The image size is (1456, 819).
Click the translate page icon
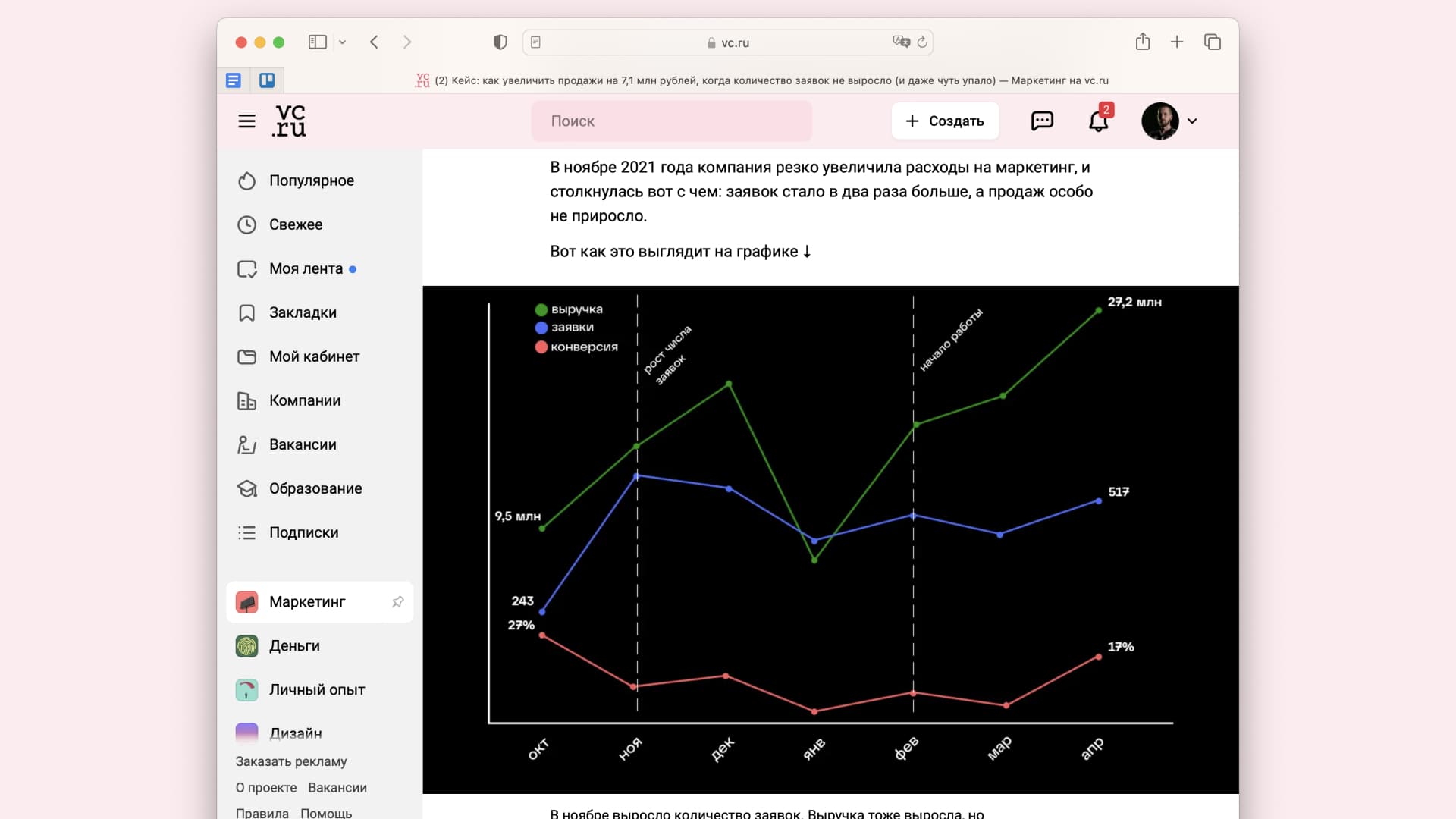click(x=901, y=42)
